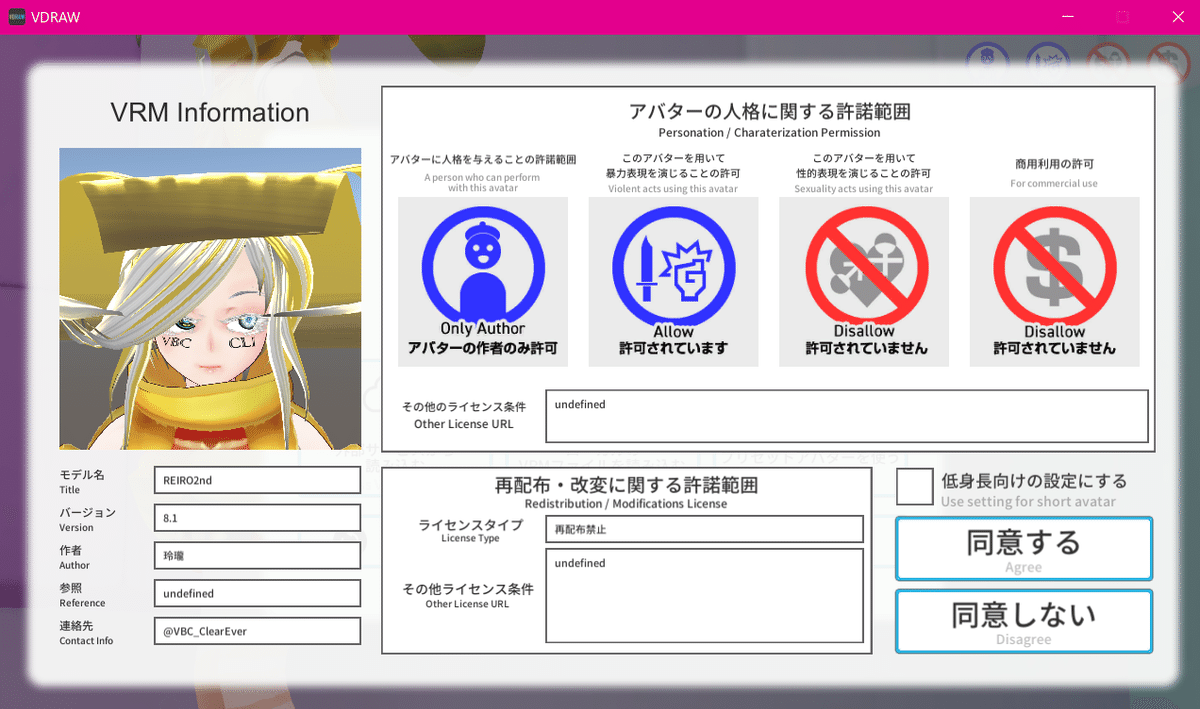Minimize the VDRAW window
This screenshot has width=1200, height=709.
tap(1067, 16)
